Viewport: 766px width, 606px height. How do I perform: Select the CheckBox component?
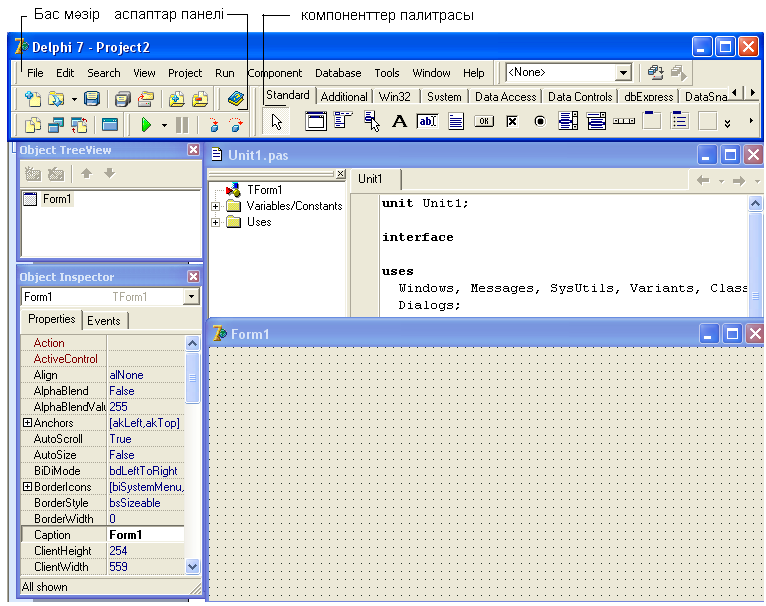click(511, 121)
